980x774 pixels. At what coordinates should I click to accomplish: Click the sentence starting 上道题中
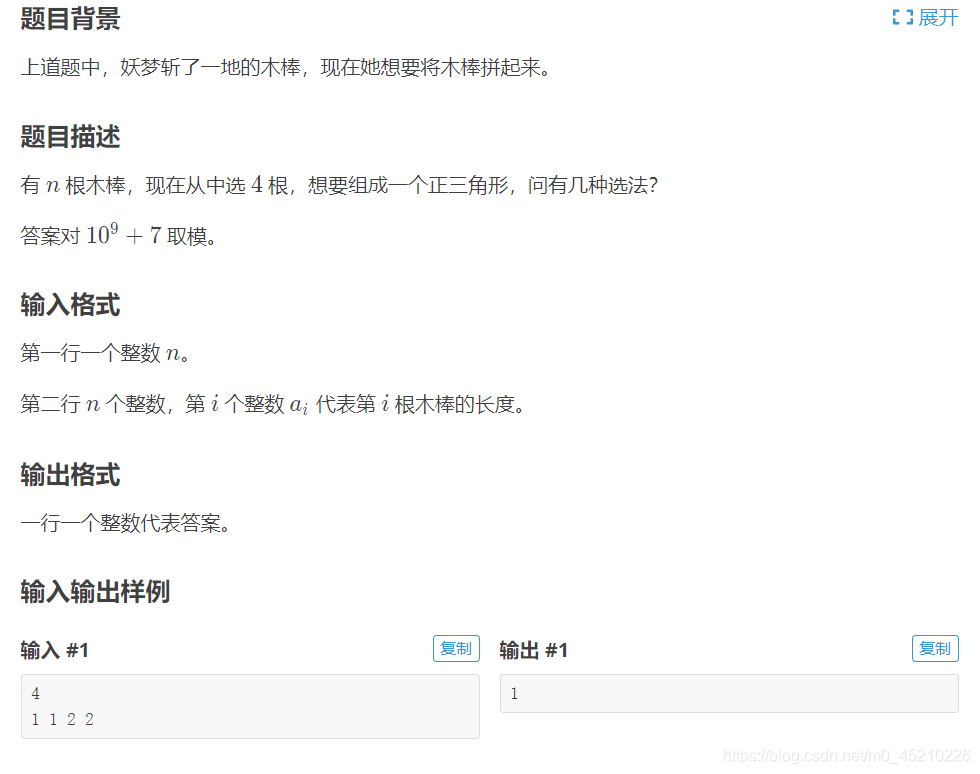pos(286,67)
